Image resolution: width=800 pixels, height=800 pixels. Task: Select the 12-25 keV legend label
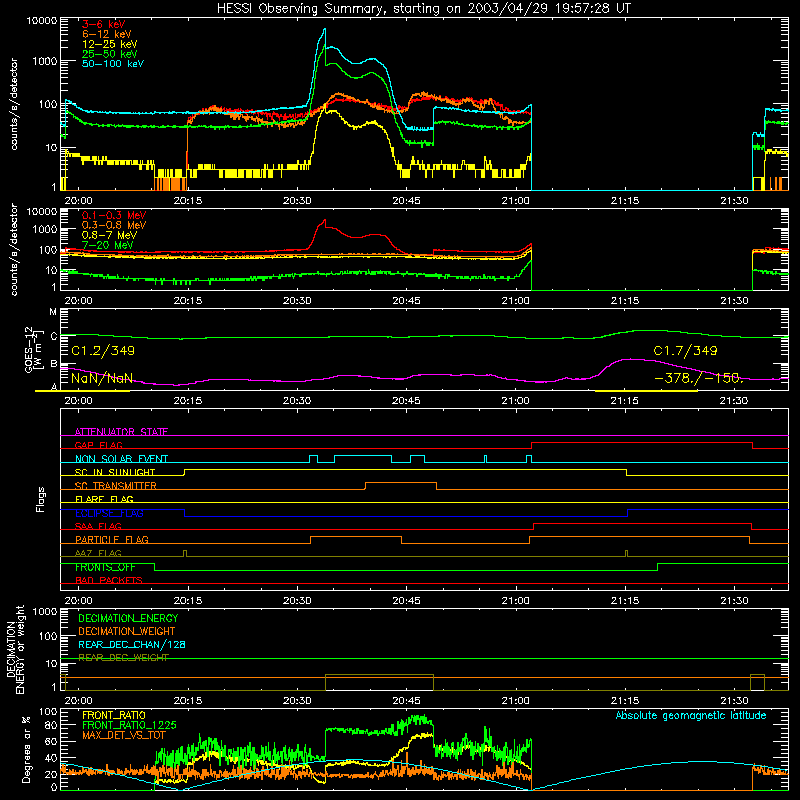110,44
